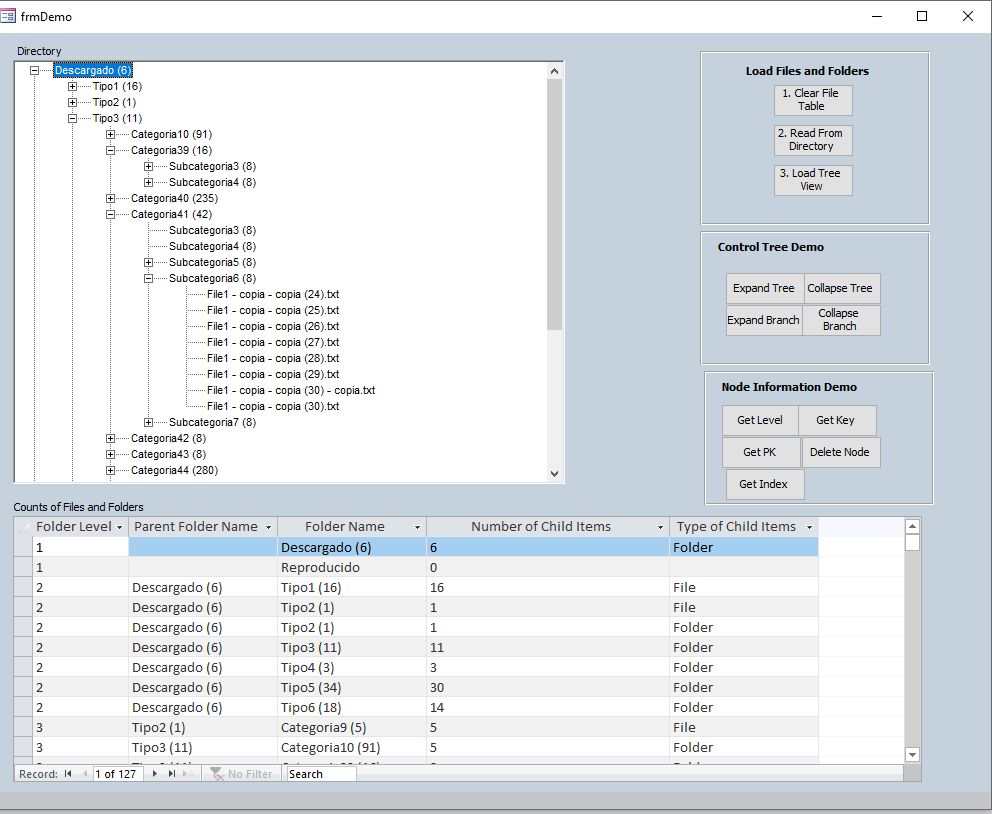Click datasheet select-all corner box
Screen dimensions: 992x814
click(23, 527)
